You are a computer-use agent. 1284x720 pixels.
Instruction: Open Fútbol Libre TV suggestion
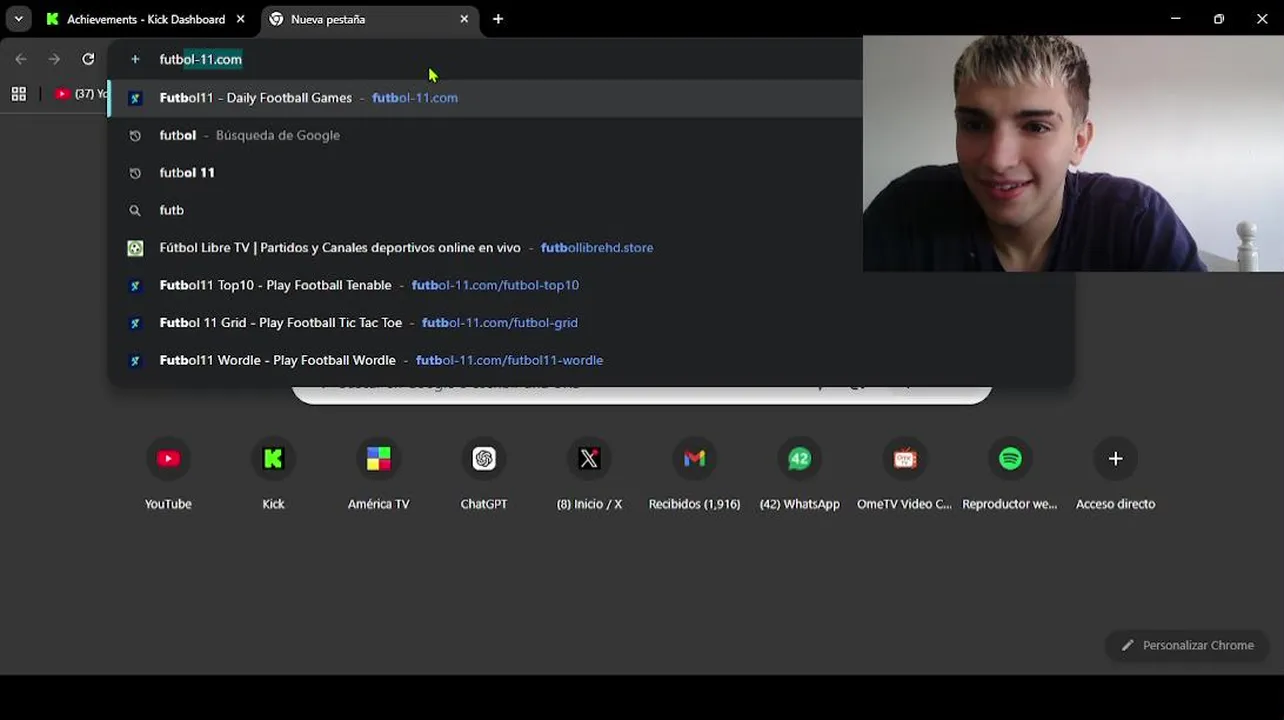point(485,248)
